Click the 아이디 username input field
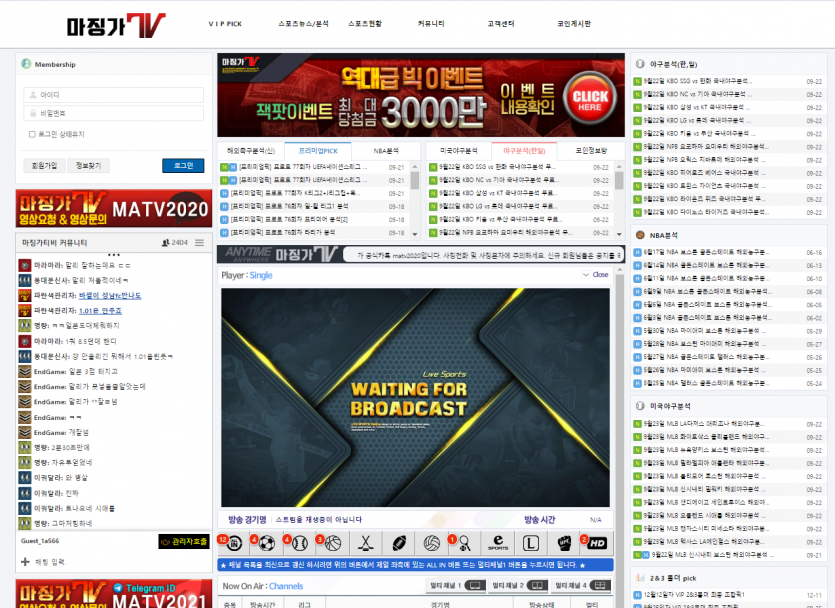Viewport: 835px width, 608px height. pyautogui.click(x=120, y=95)
